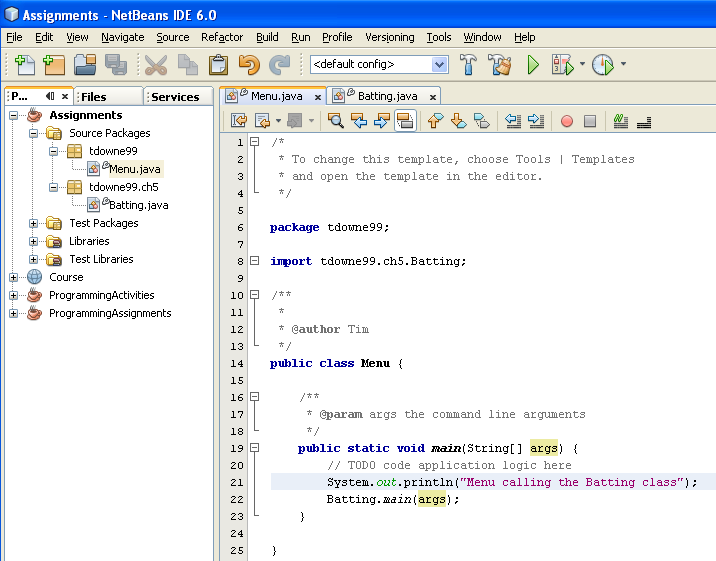Collapse the Javadoc fold at line 10
The height and width of the screenshot is (561, 716).
pos(254,295)
